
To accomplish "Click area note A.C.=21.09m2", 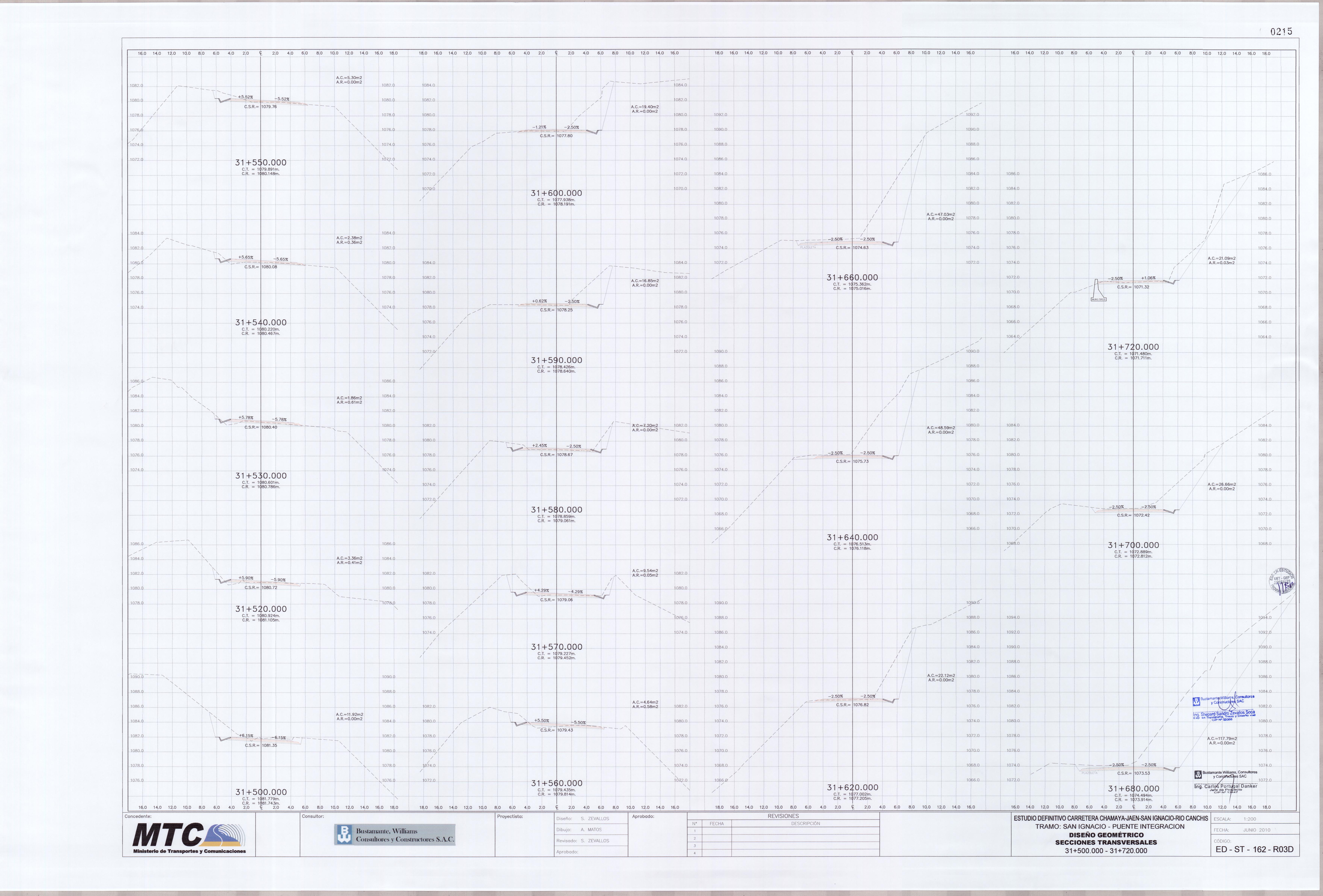I will point(1222,258).
